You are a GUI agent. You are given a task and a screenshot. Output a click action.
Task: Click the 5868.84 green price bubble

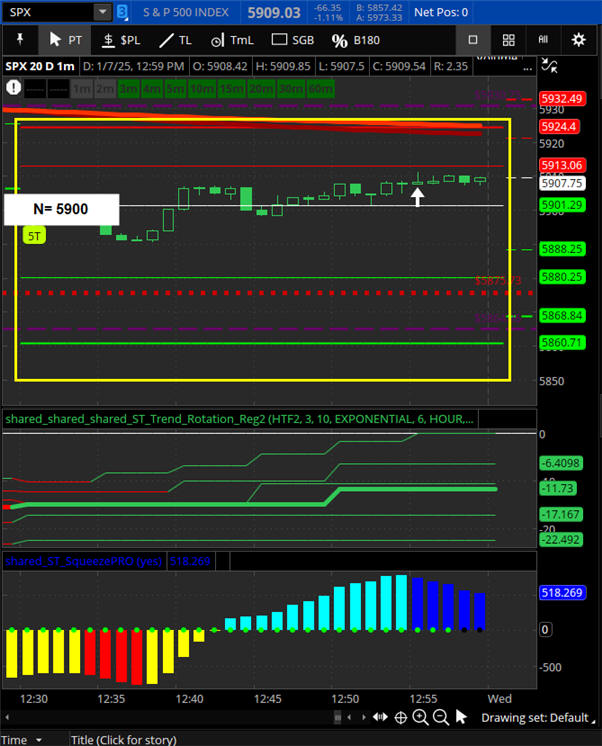click(562, 315)
